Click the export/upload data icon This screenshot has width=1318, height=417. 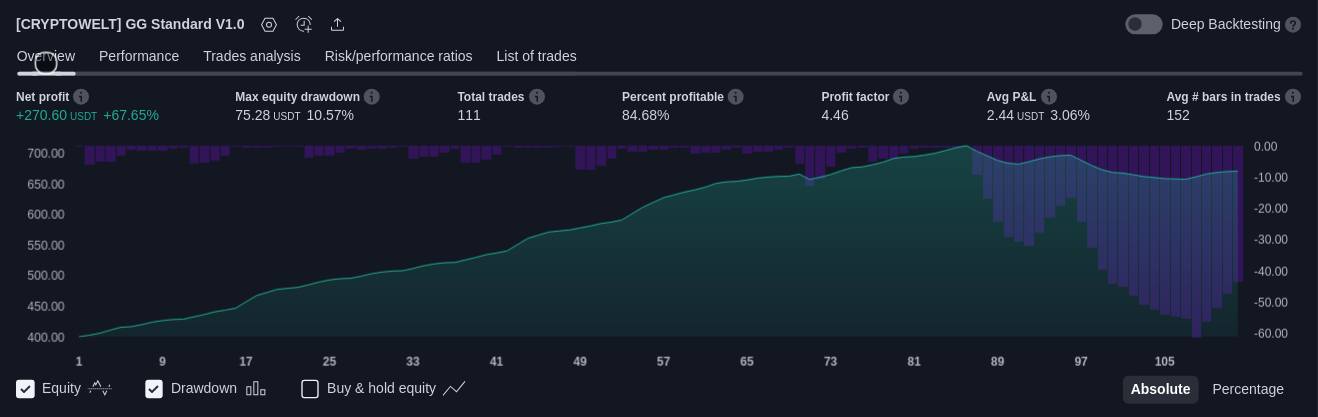click(x=338, y=24)
